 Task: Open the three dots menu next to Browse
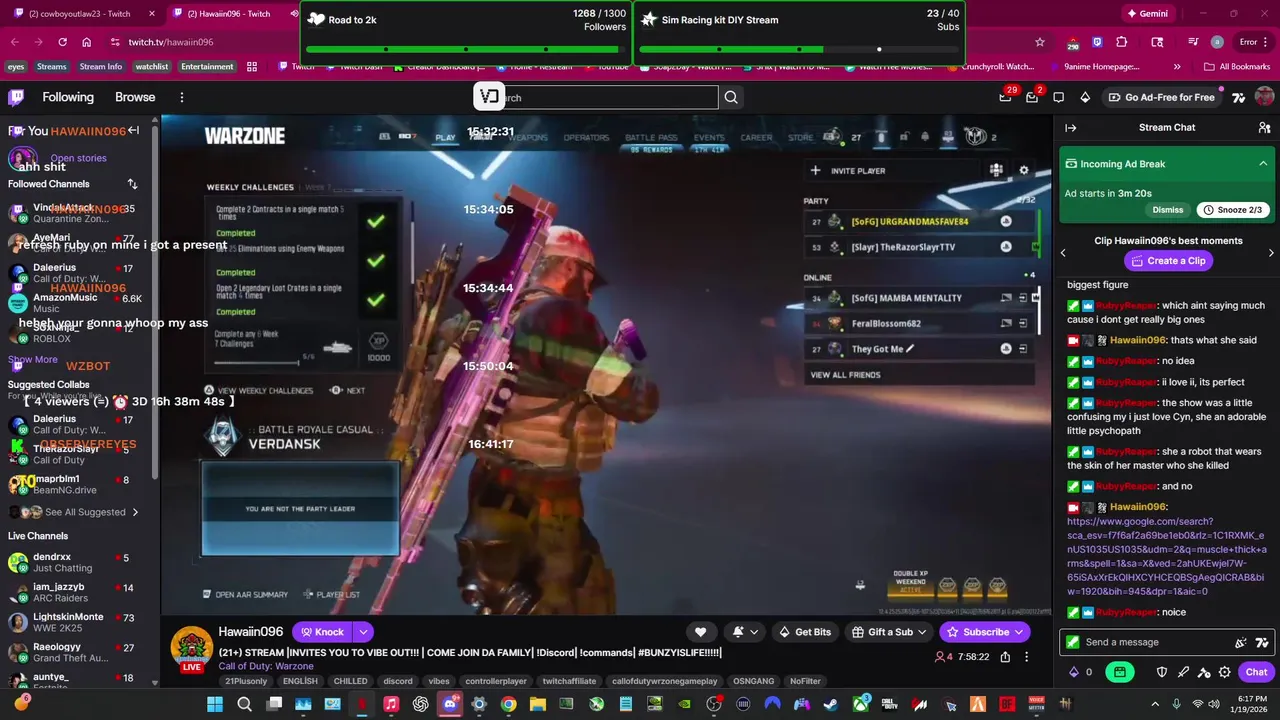182,97
